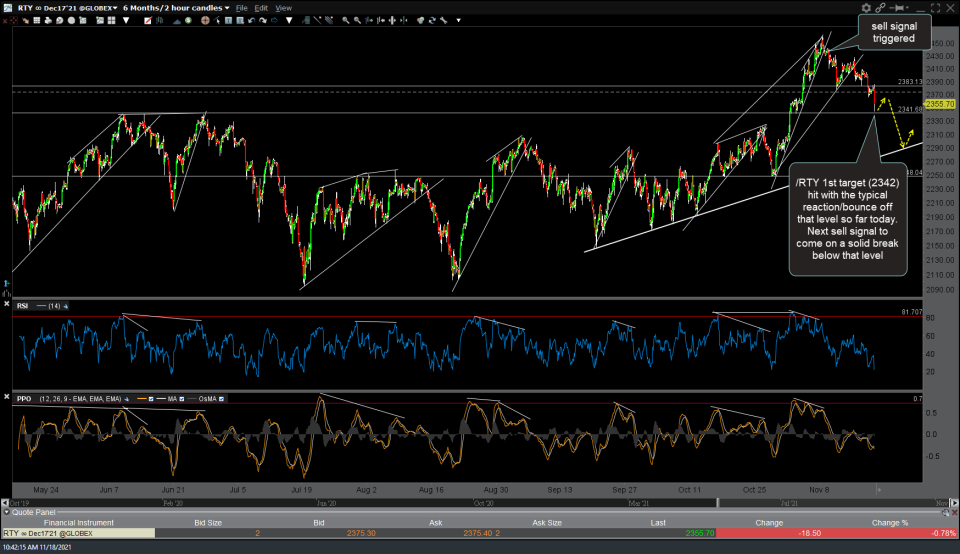The height and width of the screenshot is (554, 960).
Task: Click the application icon beside RTY symbol
Action: (8, 7)
